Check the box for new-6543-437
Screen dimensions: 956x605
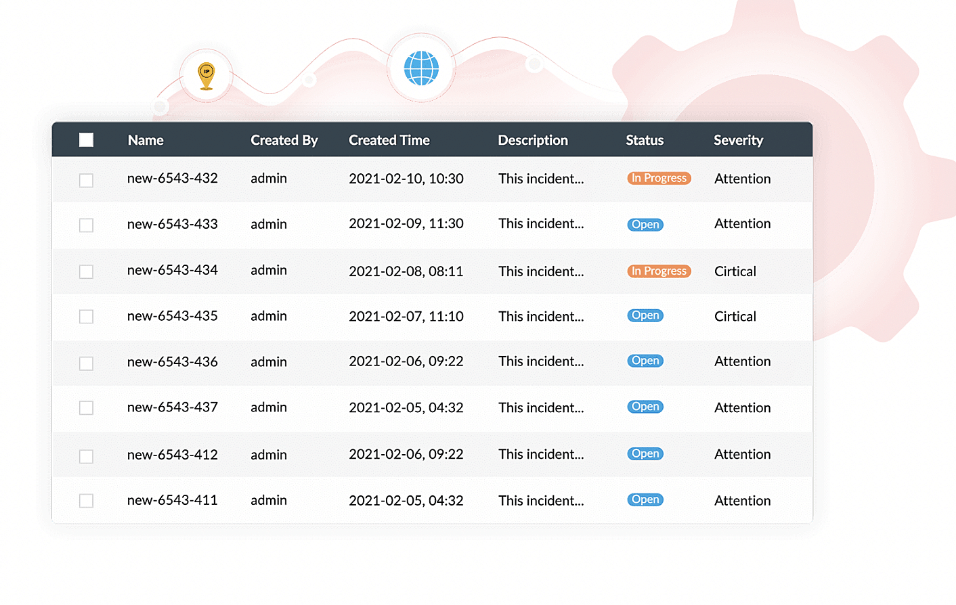tap(86, 407)
